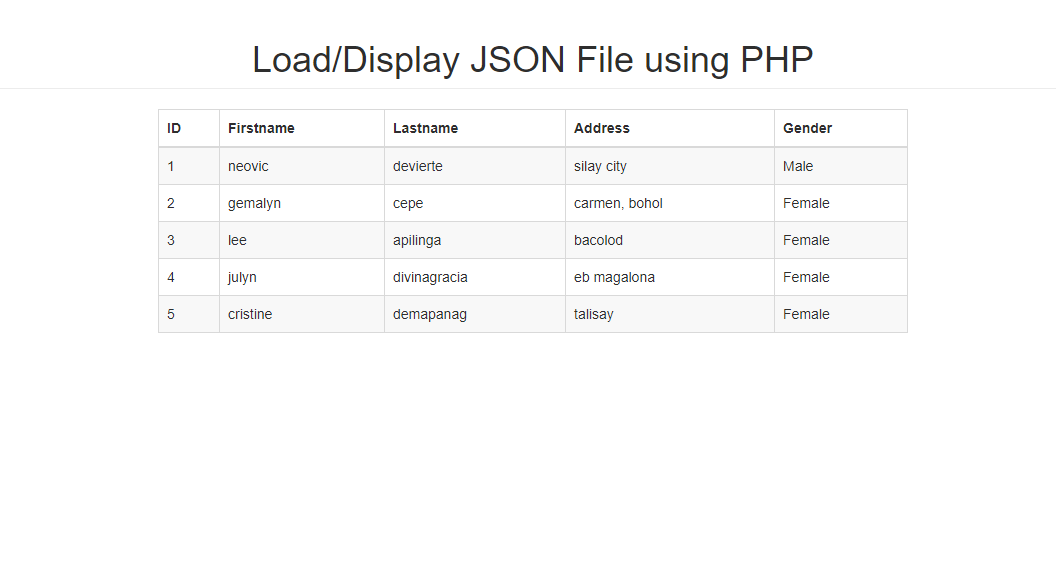Click the address silay city
Screen dimensions: 1056x581
[x=600, y=166]
